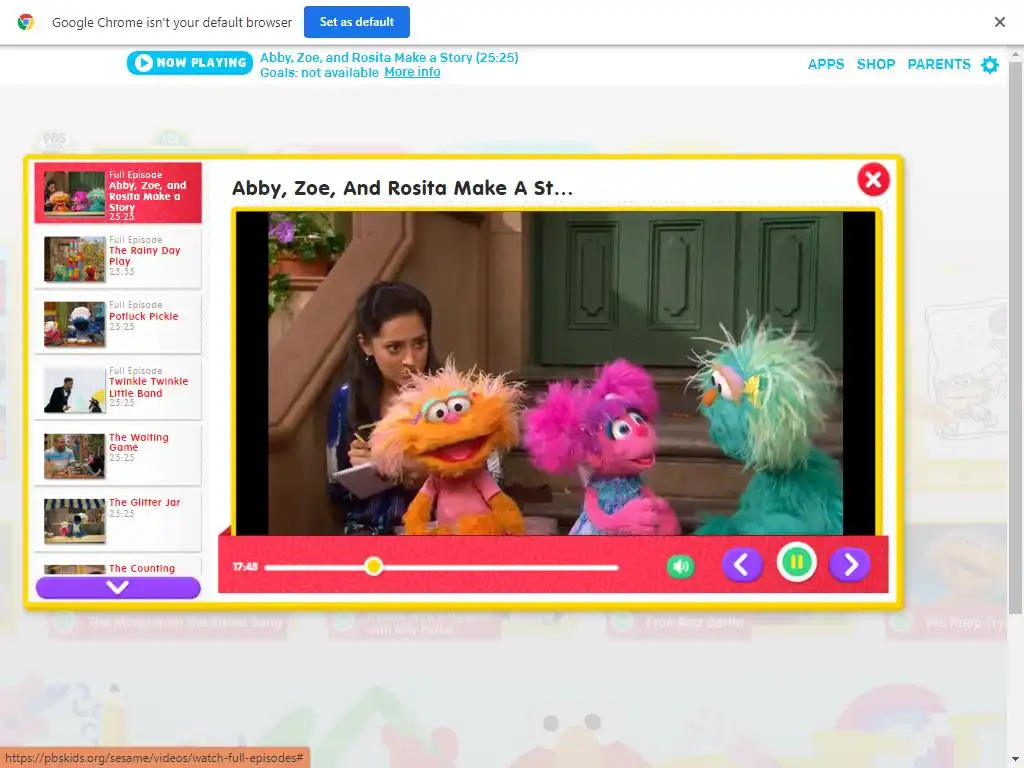The image size is (1024, 768).
Task: Select 'Twinkle Twinkle Little Band' episode thumbnail
Action: point(74,390)
